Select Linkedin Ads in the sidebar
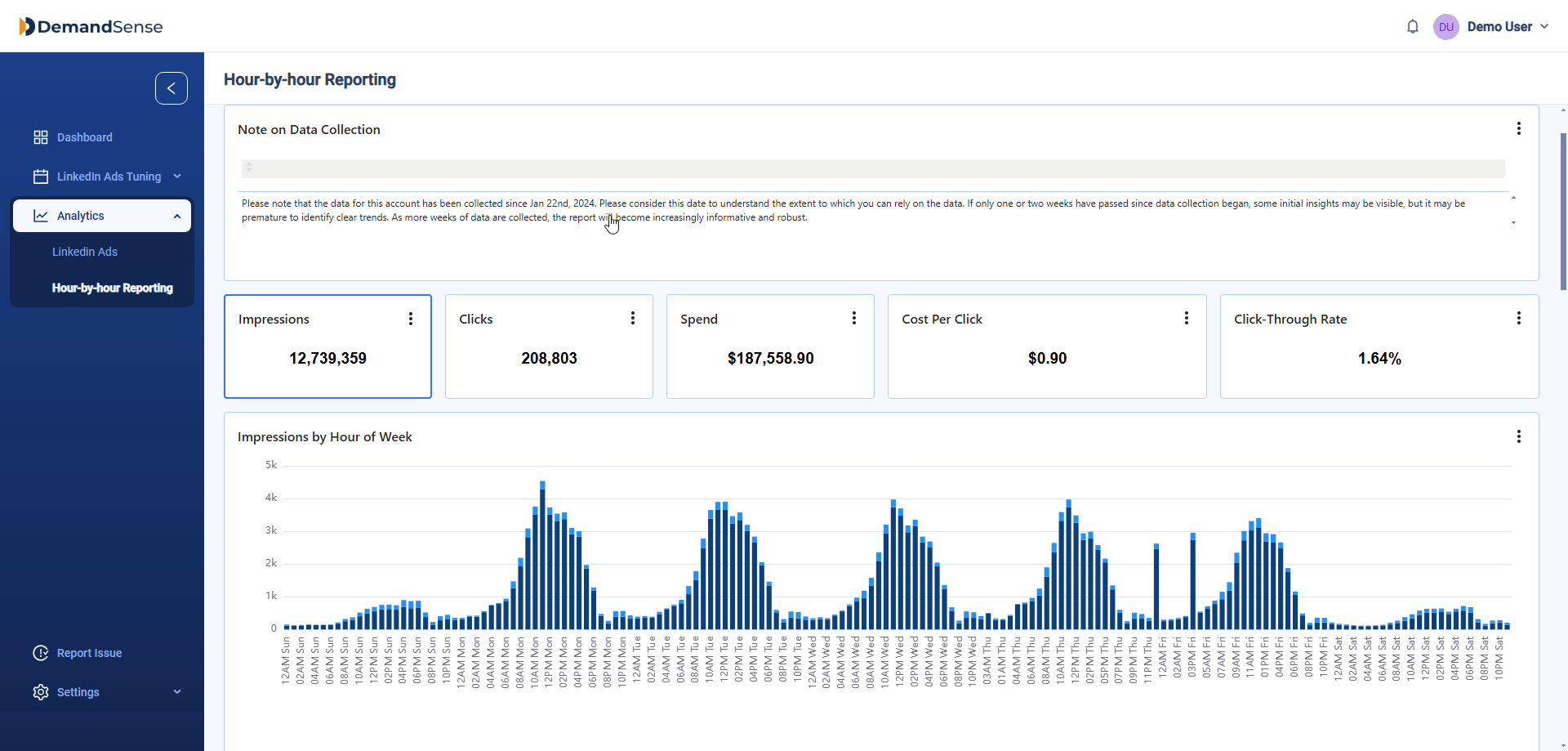The height and width of the screenshot is (751, 1568). [x=84, y=252]
